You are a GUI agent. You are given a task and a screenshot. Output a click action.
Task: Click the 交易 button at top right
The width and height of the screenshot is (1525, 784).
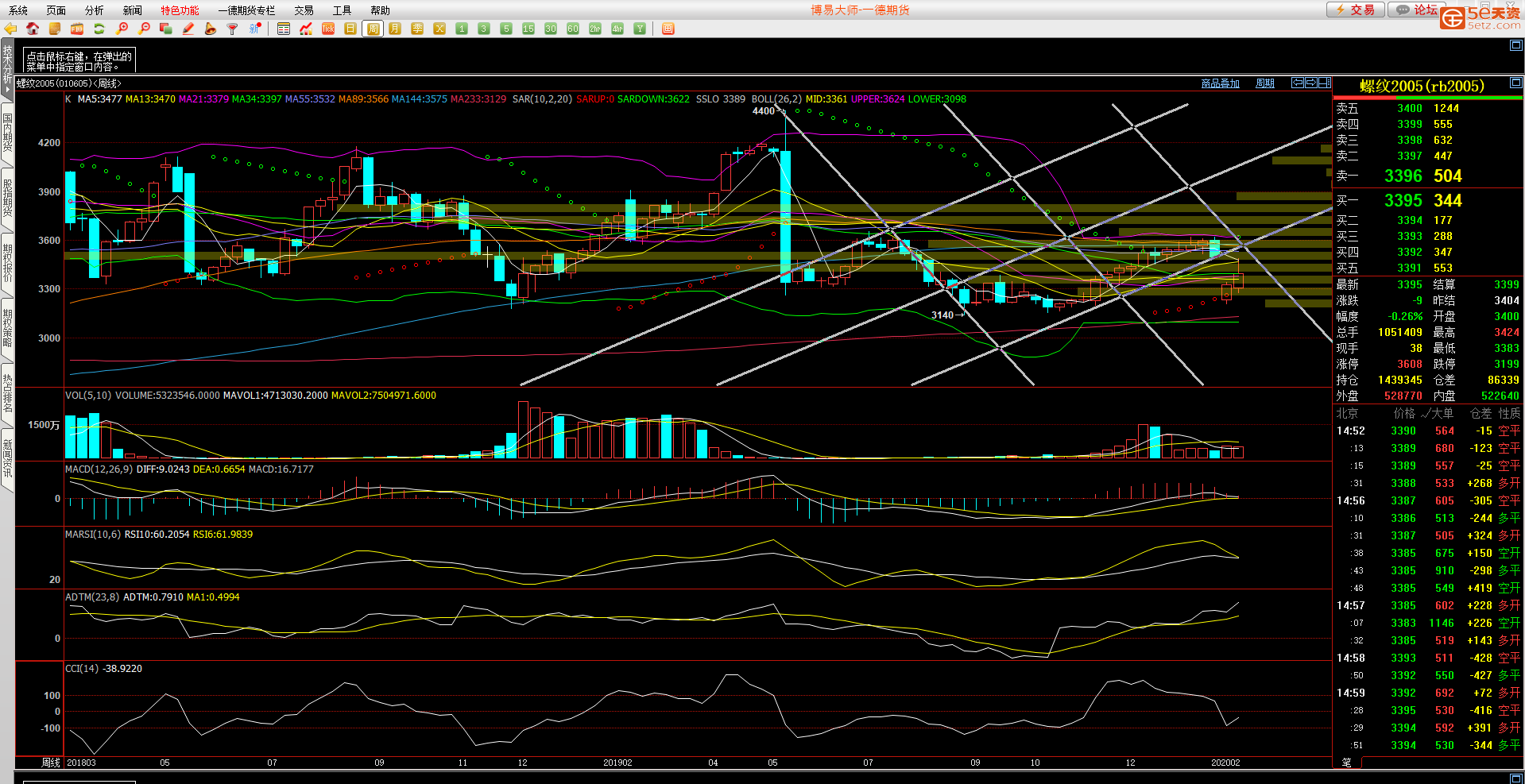click(1356, 10)
